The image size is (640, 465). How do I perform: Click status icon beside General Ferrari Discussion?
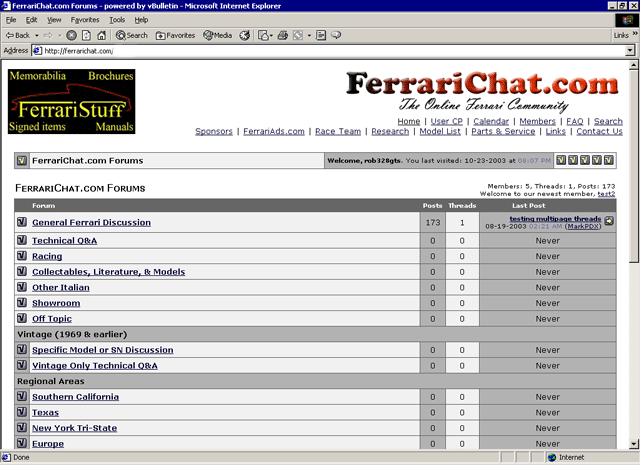(22, 222)
